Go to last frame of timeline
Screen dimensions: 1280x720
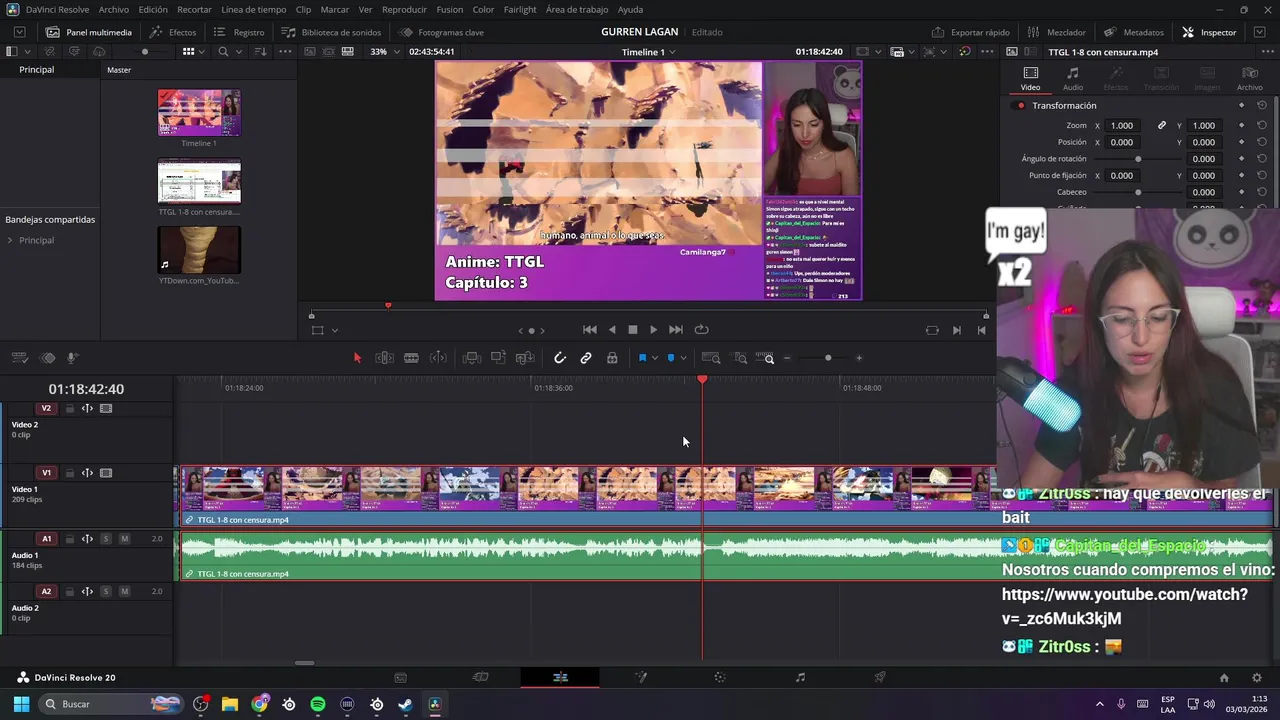676,330
